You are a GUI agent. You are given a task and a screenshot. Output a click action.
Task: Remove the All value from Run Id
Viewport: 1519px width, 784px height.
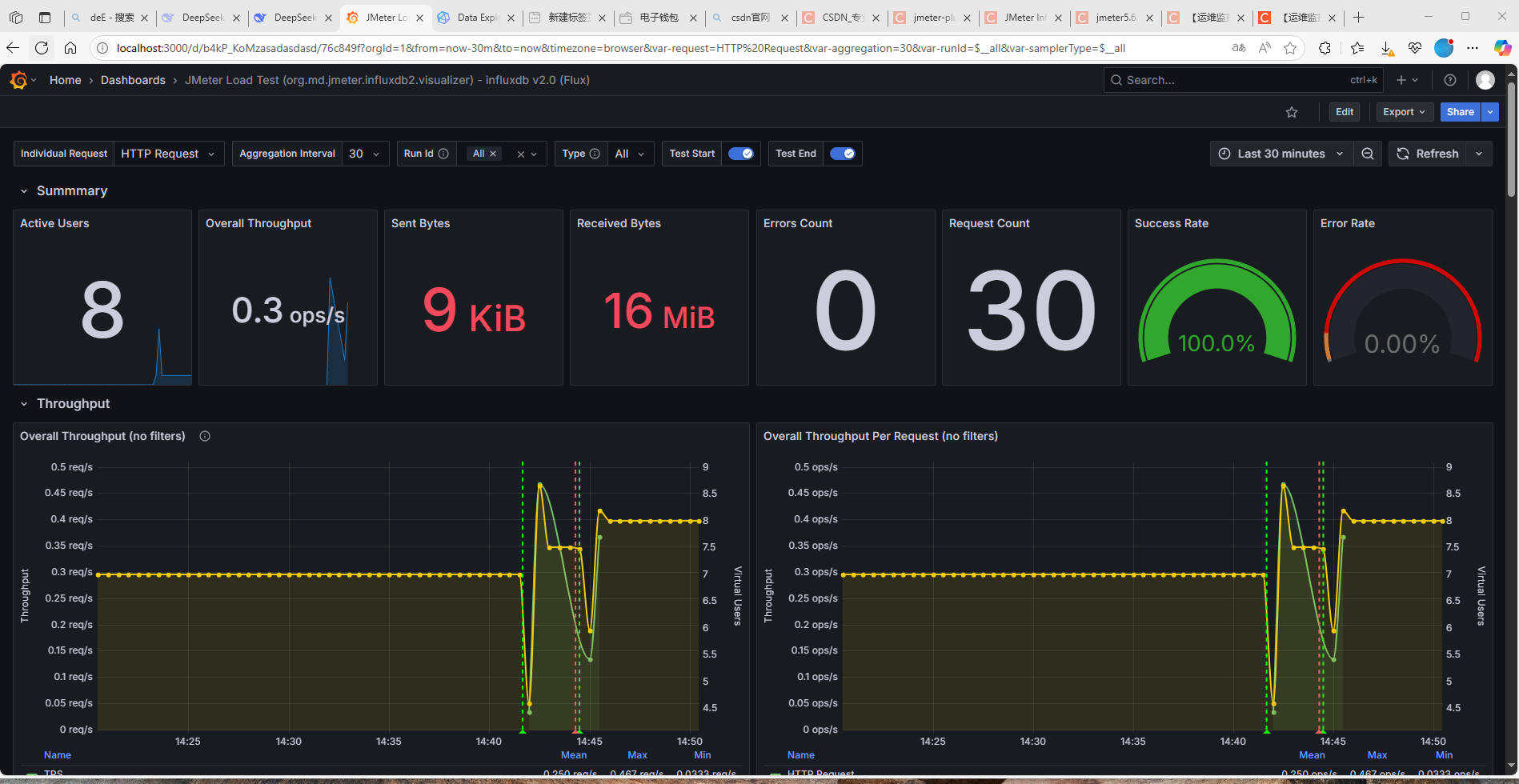[493, 154]
